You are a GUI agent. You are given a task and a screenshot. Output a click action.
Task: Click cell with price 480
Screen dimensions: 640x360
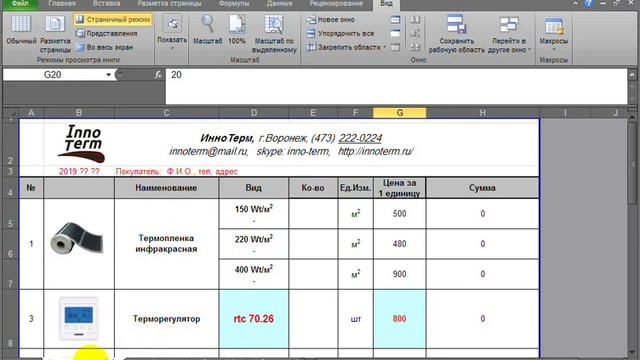[400, 244]
